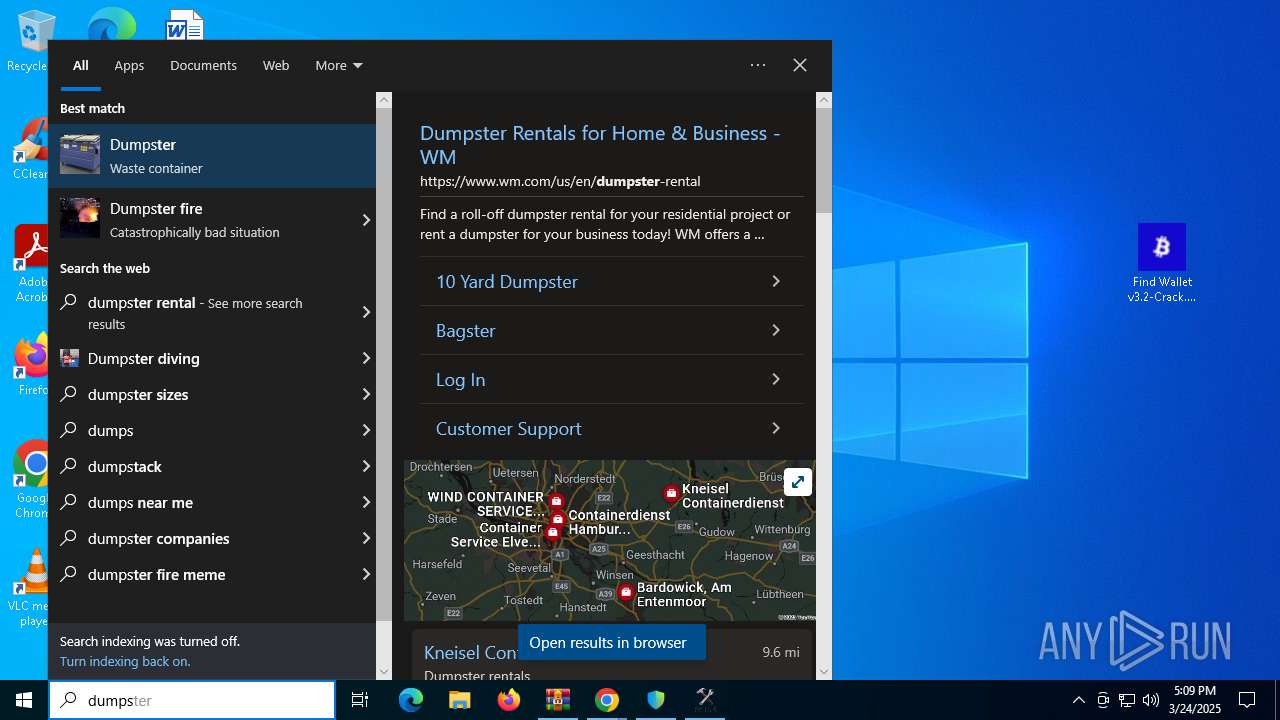Viewport: 1280px width, 720px height.
Task: Open WinRAR from taskbar
Action: 558,700
